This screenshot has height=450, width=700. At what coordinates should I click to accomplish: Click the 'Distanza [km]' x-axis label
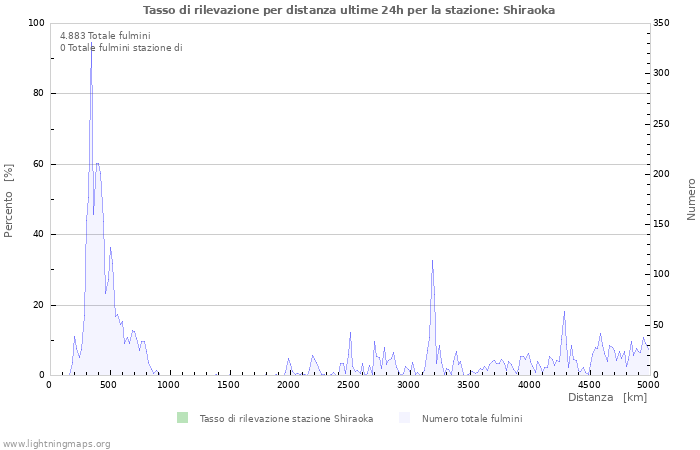pyautogui.click(x=607, y=397)
